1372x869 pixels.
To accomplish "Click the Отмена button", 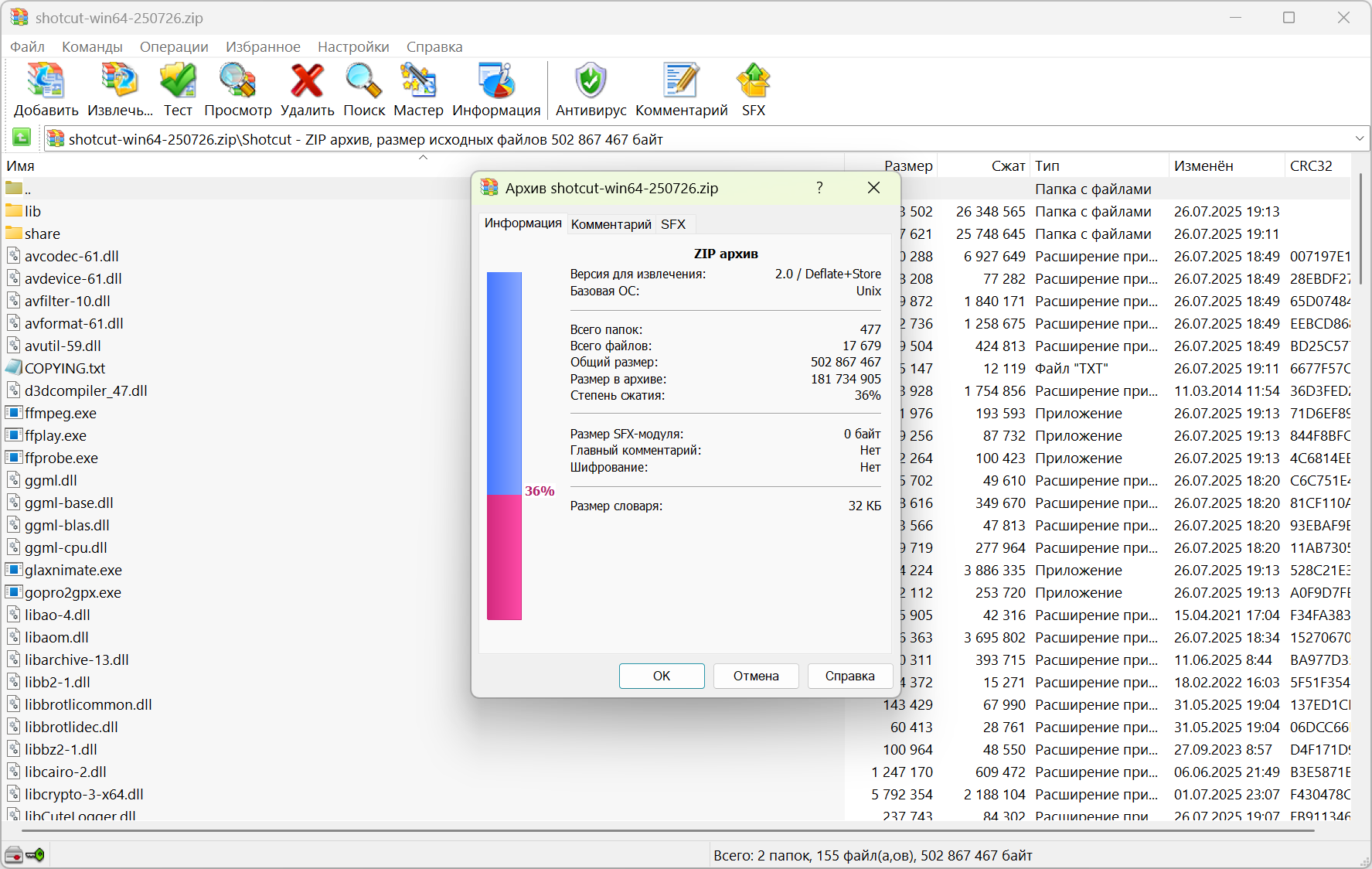I will coord(756,676).
